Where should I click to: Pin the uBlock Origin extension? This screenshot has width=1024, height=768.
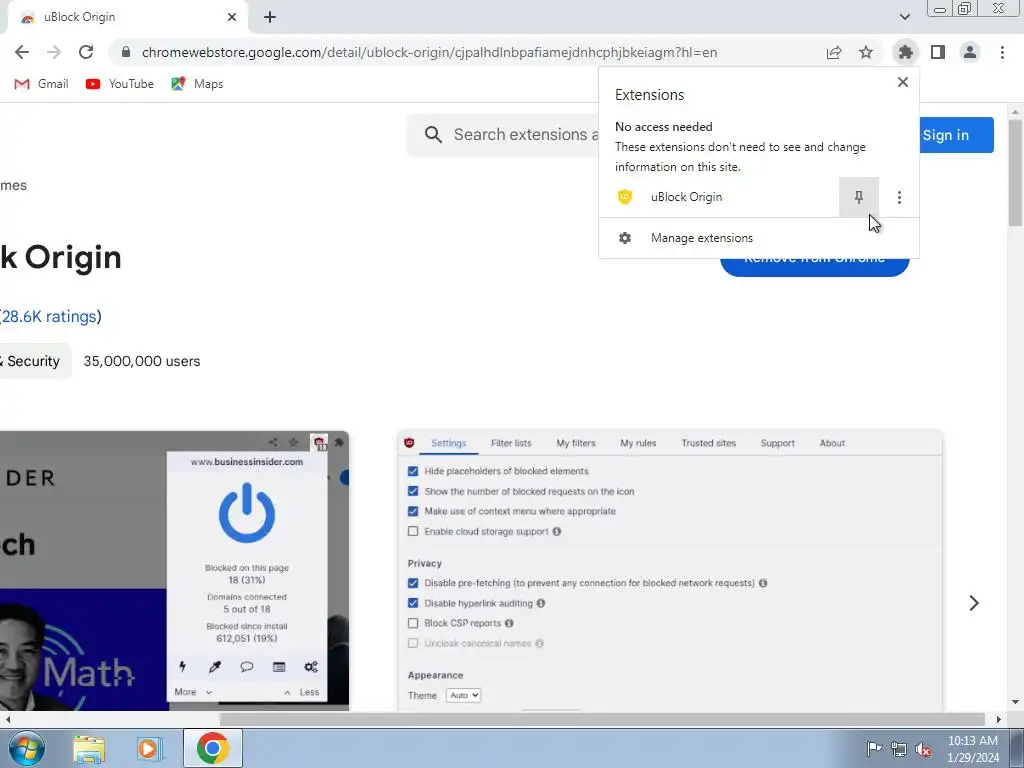point(859,197)
